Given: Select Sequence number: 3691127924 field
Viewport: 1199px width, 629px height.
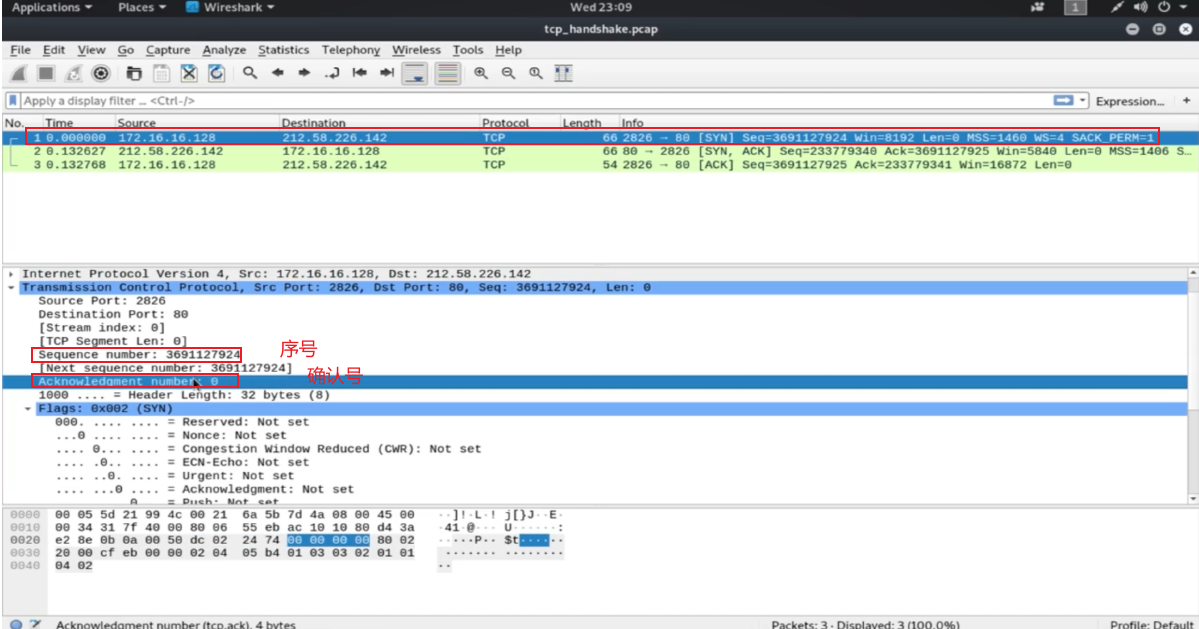Looking at the screenshot, I should (139, 355).
